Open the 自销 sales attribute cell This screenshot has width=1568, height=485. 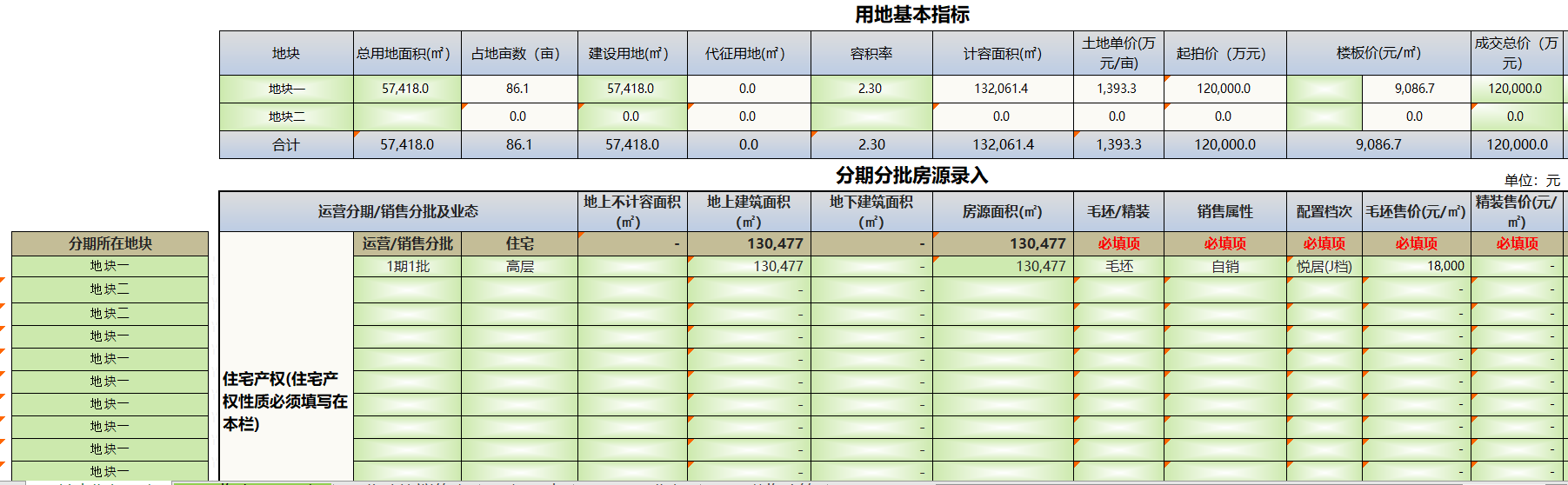[1224, 267]
